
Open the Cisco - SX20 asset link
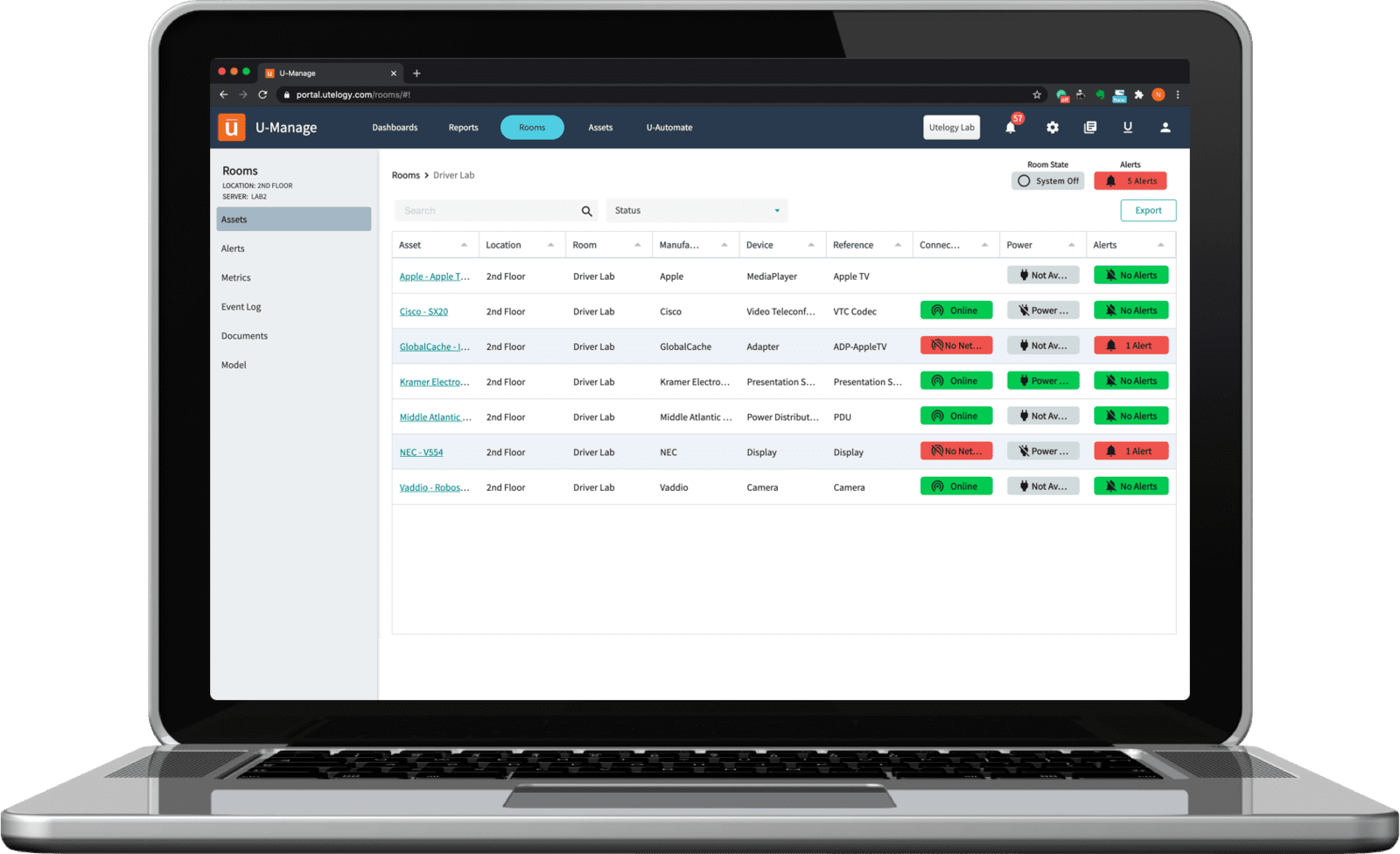pyautogui.click(x=423, y=311)
